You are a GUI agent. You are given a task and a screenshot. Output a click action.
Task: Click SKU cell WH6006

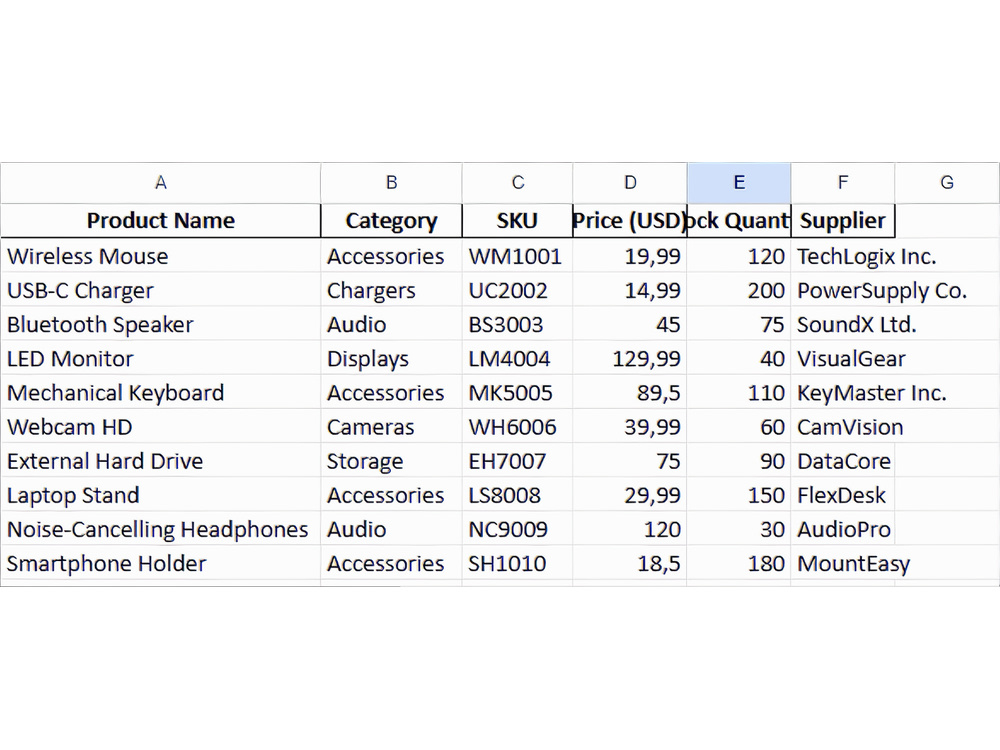[517, 427]
